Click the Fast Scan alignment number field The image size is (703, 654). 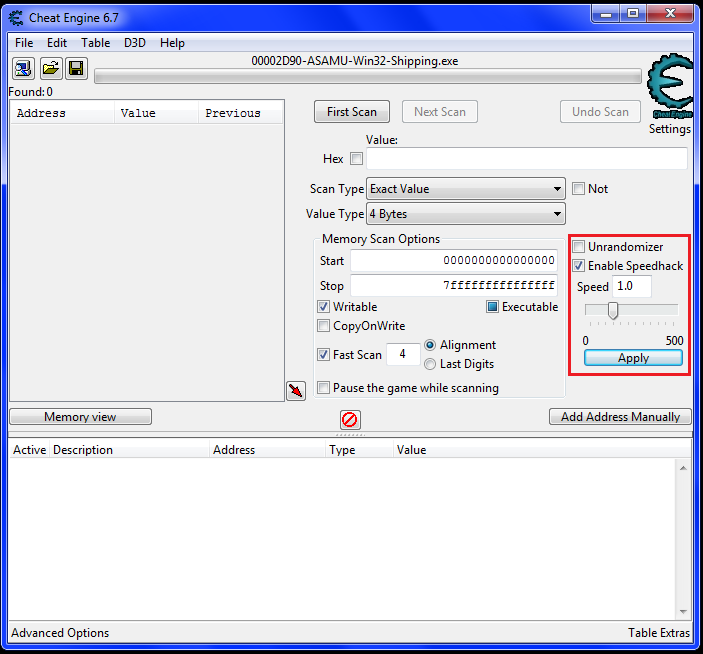click(x=403, y=354)
